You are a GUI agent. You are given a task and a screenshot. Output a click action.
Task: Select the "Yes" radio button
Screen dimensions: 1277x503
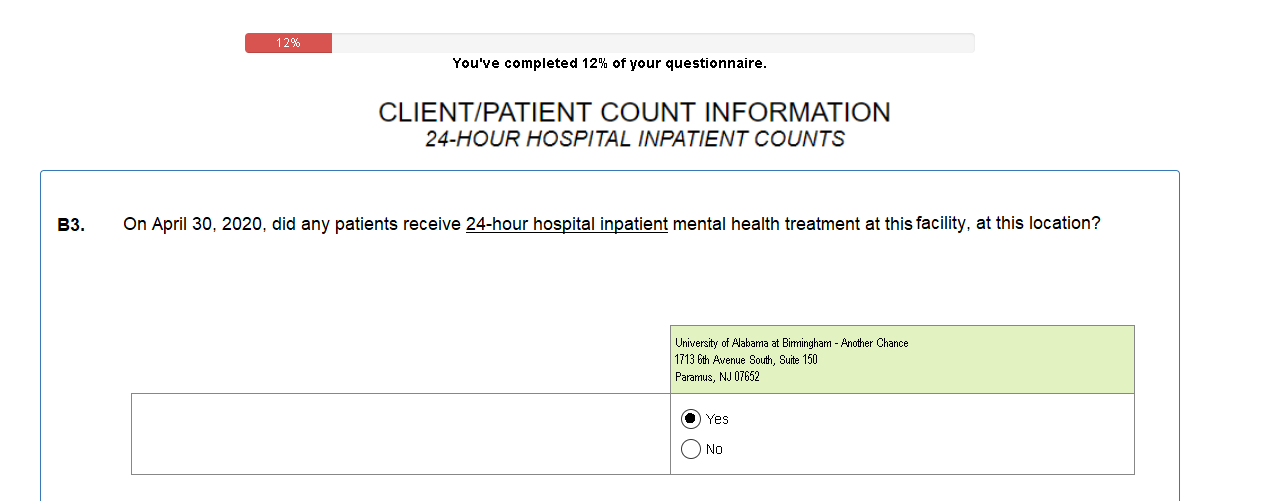(x=690, y=419)
